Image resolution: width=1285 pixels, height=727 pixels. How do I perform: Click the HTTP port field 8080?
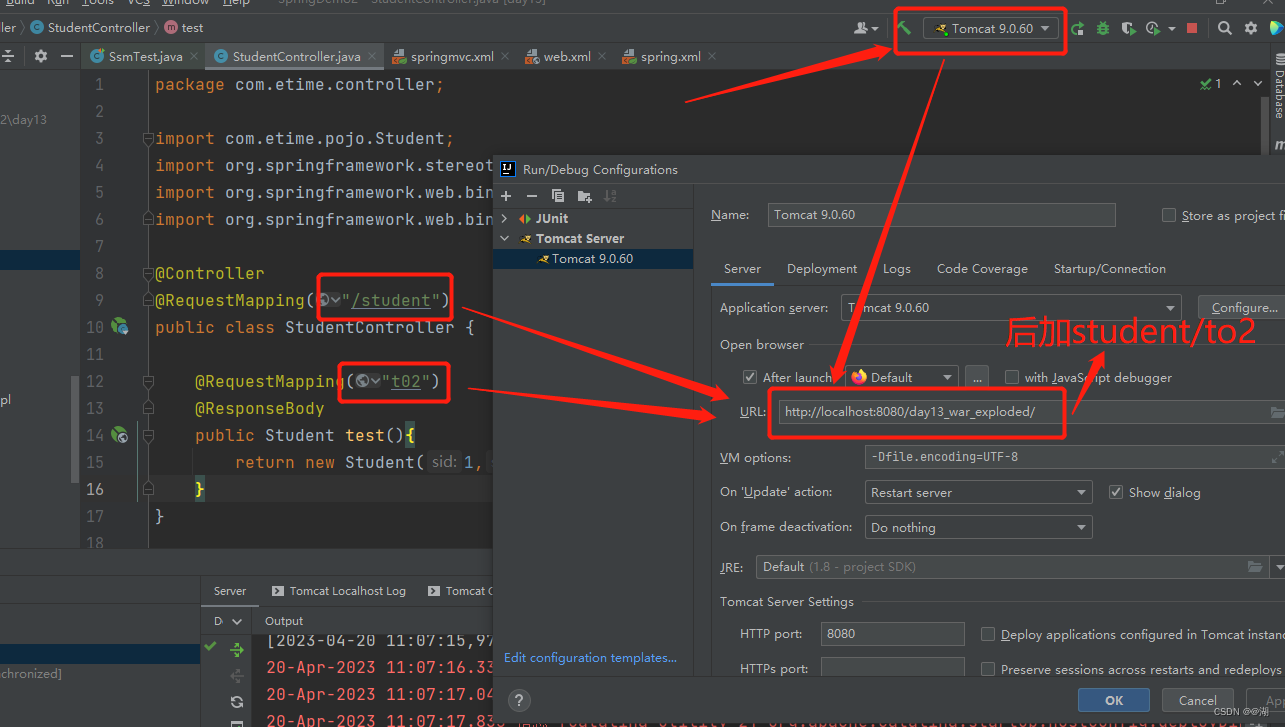tap(892, 634)
